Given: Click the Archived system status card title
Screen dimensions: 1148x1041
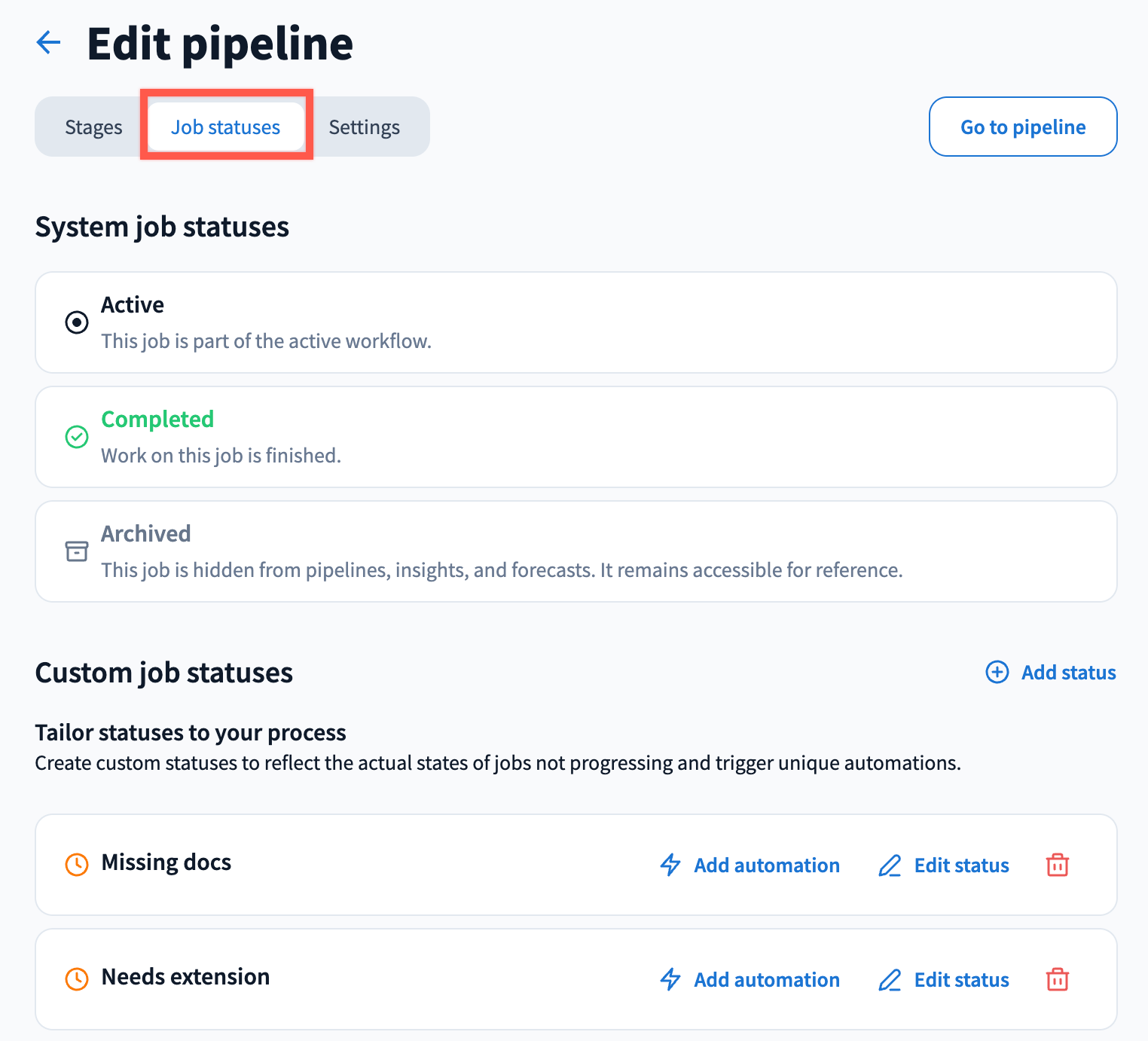Looking at the screenshot, I should coord(146,533).
